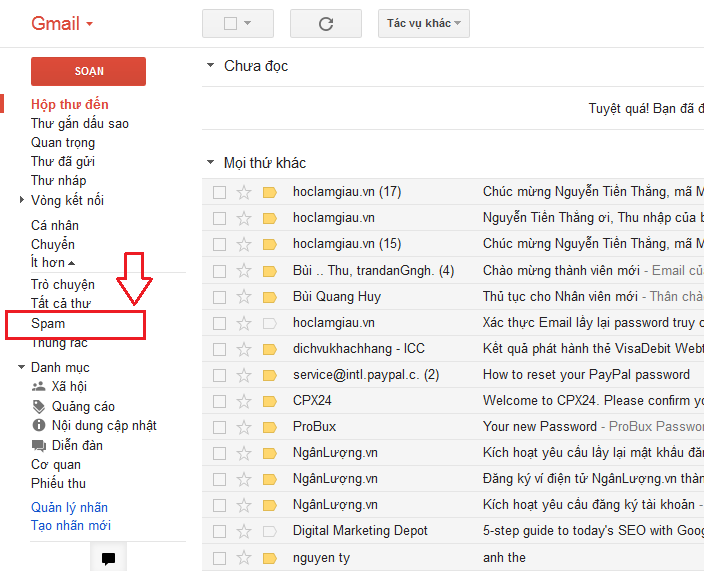Open 'anh the' email subject
Viewport: 704px width, 571px height.
pos(504,558)
